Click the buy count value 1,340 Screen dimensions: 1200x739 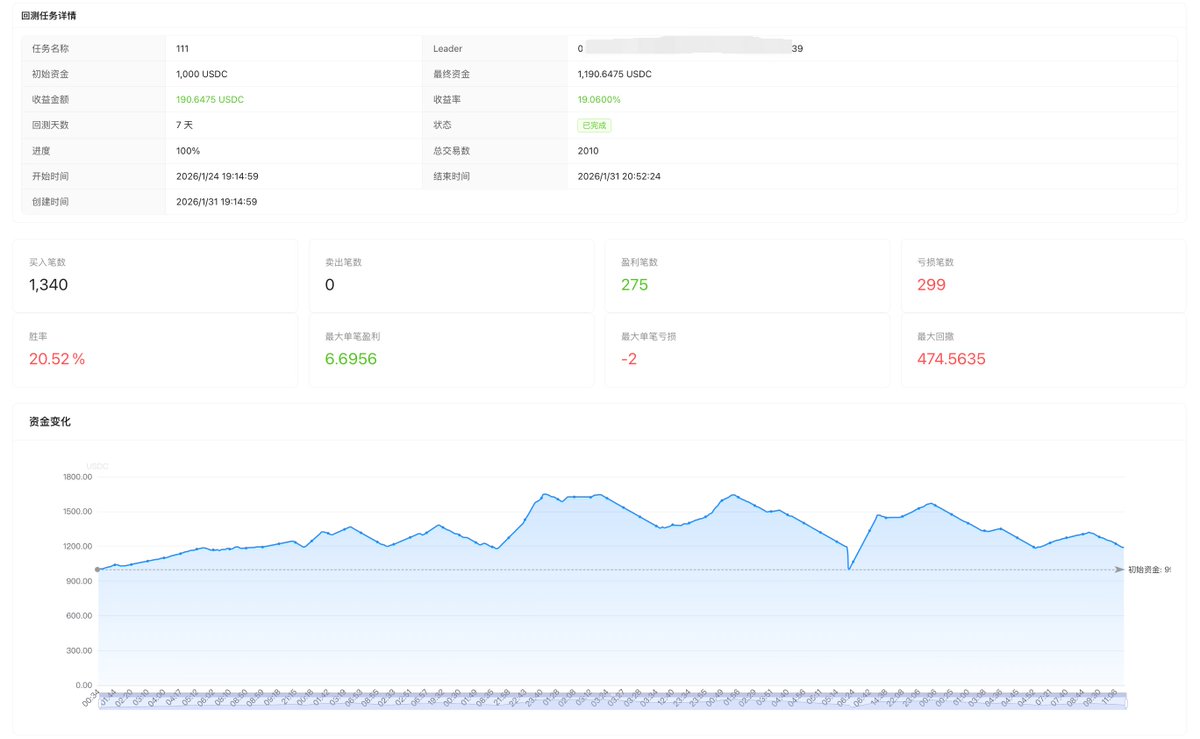pyautogui.click(x=49, y=285)
